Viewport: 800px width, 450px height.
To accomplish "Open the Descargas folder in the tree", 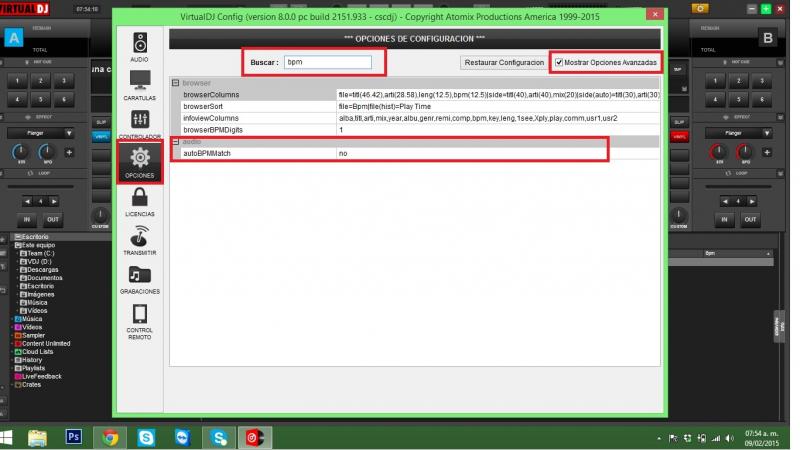I will click(39, 269).
